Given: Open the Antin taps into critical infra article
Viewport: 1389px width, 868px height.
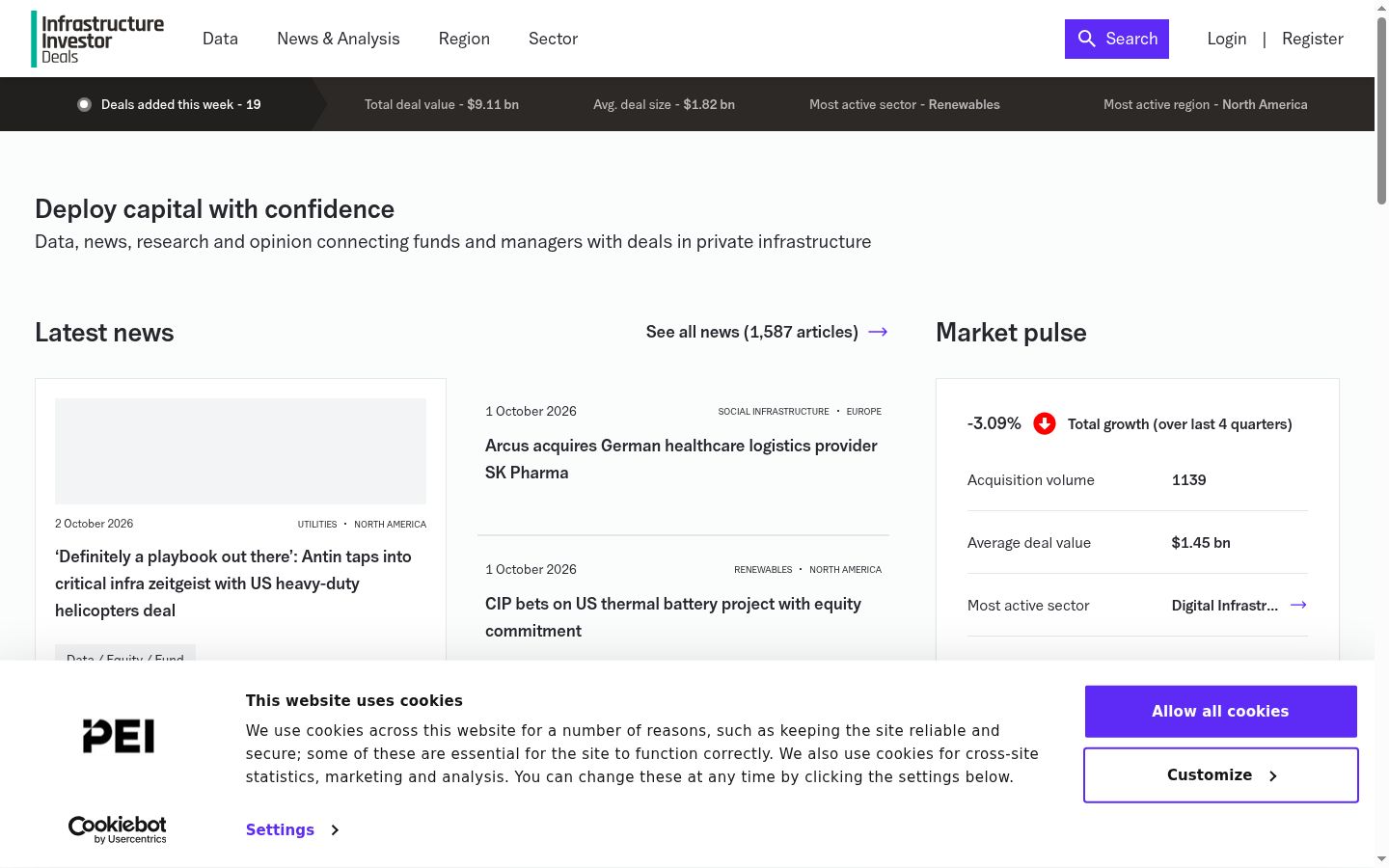Looking at the screenshot, I should coord(233,583).
